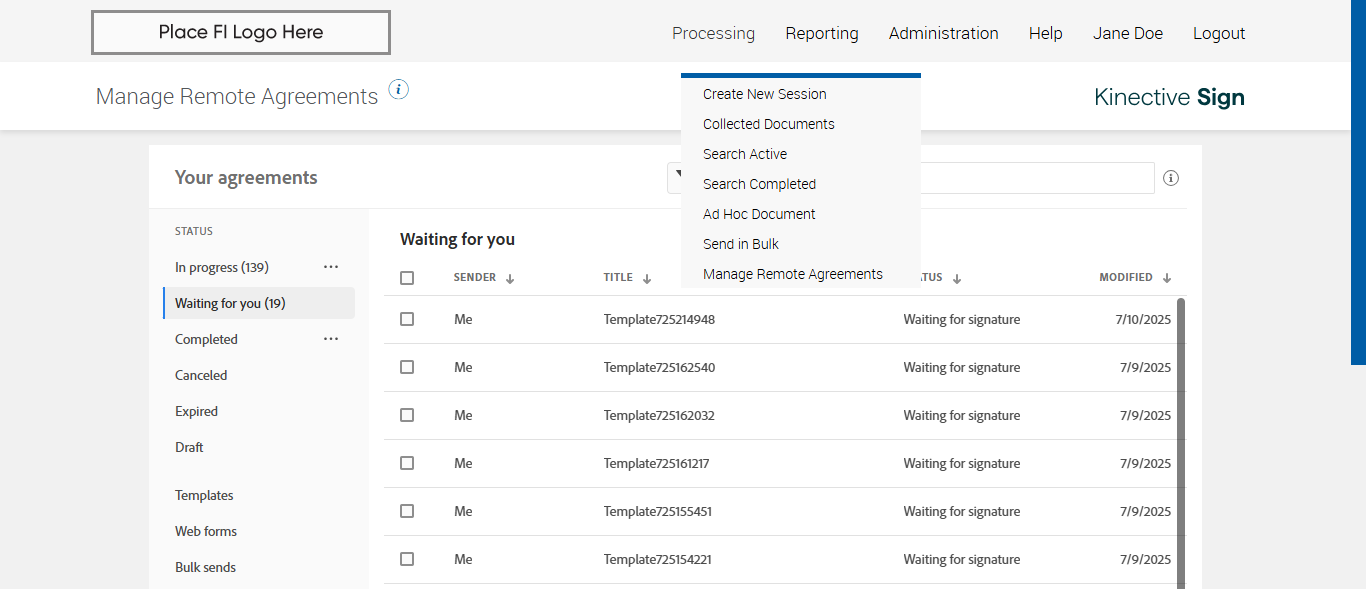Click the agreements list vertical scrollbar
This screenshot has height=589, width=1366.
point(1181,440)
